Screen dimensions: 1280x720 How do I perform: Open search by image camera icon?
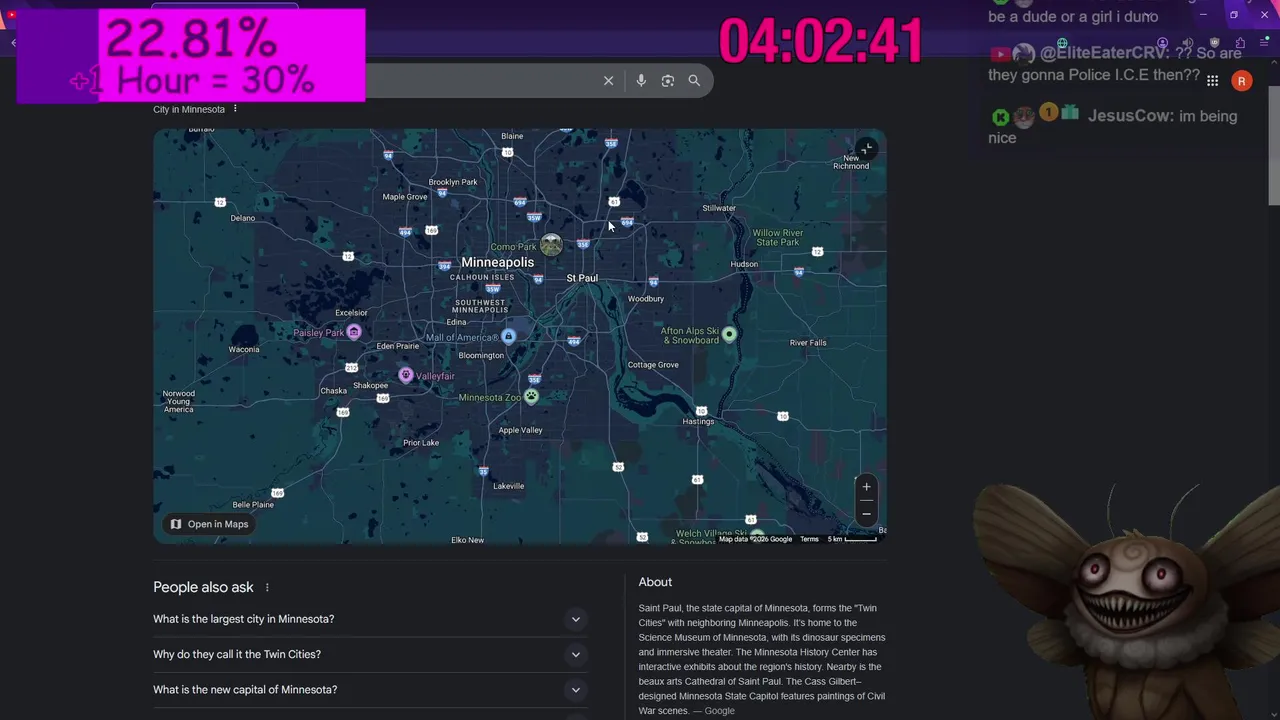tap(668, 81)
